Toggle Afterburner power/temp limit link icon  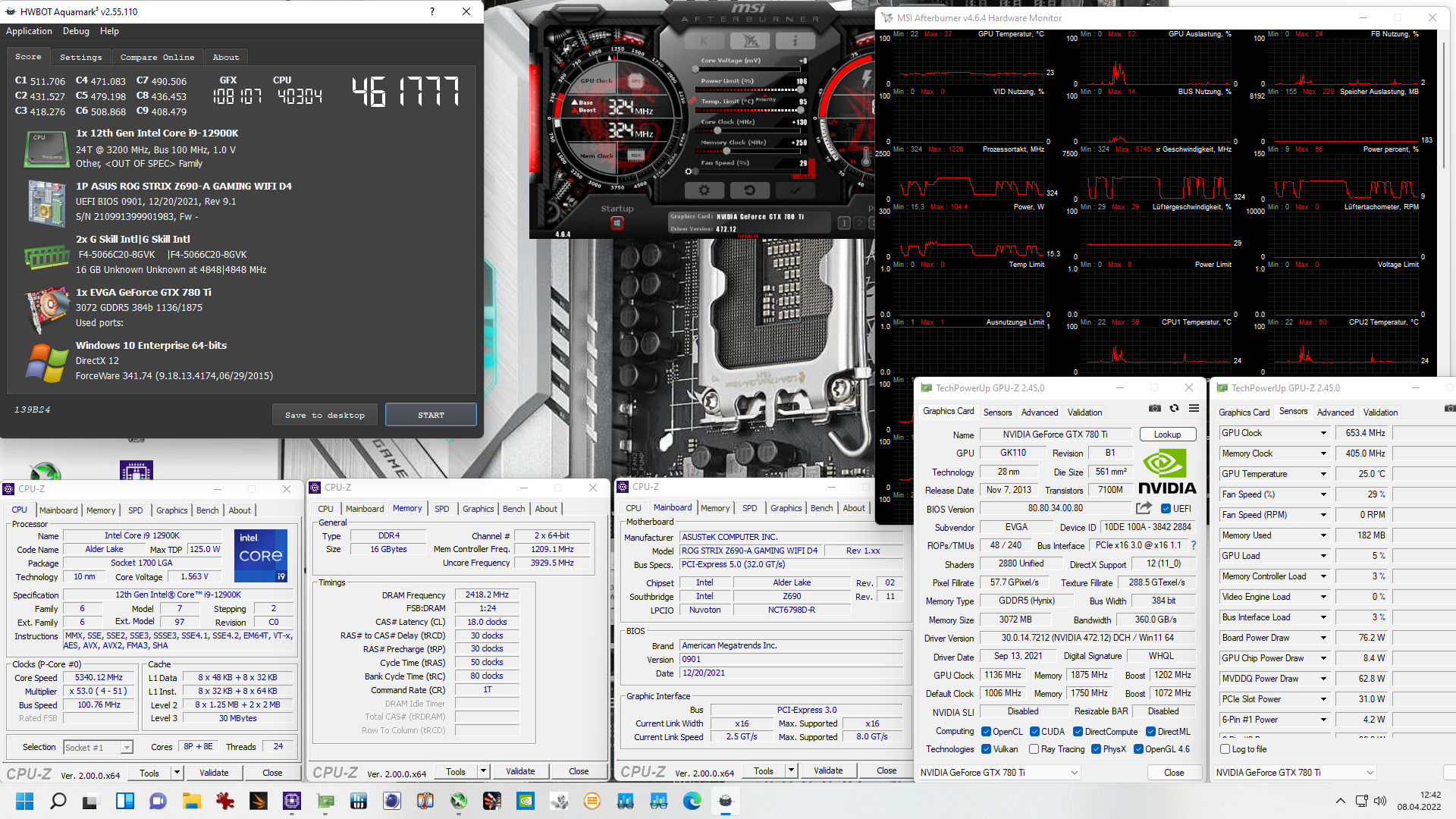692,100
